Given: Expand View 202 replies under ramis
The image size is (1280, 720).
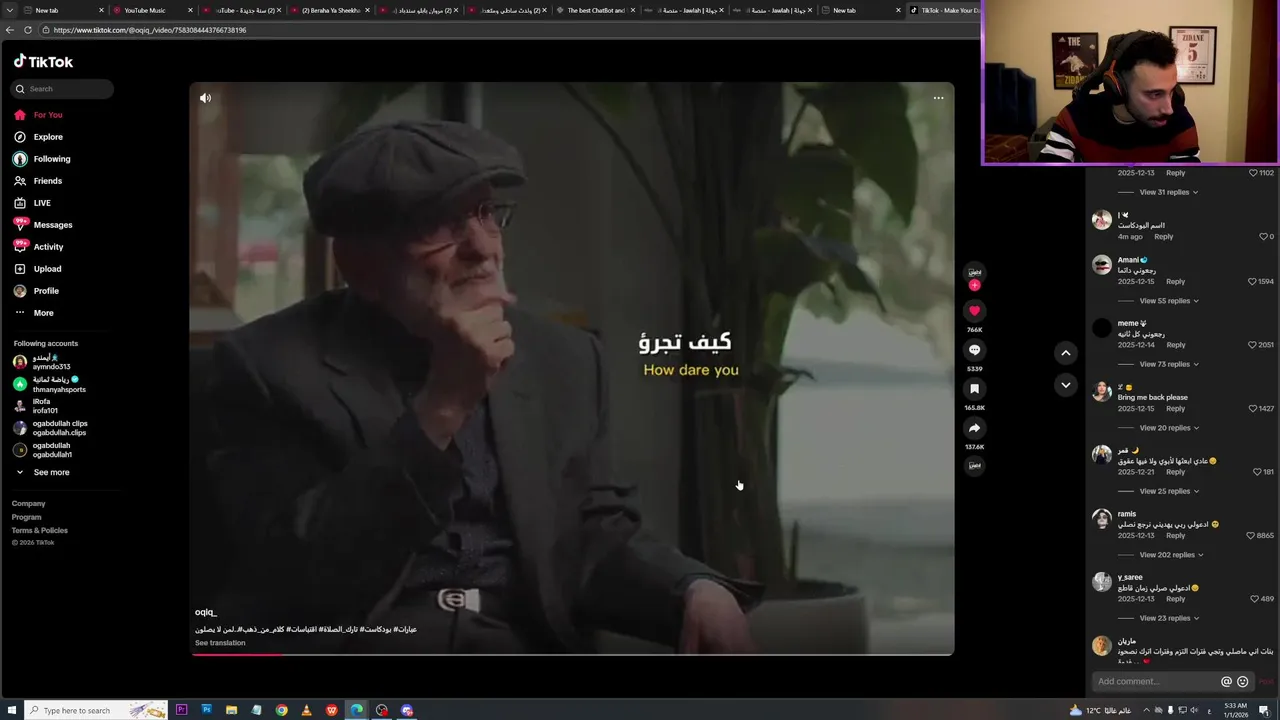Looking at the screenshot, I should click(x=1170, y=555).
